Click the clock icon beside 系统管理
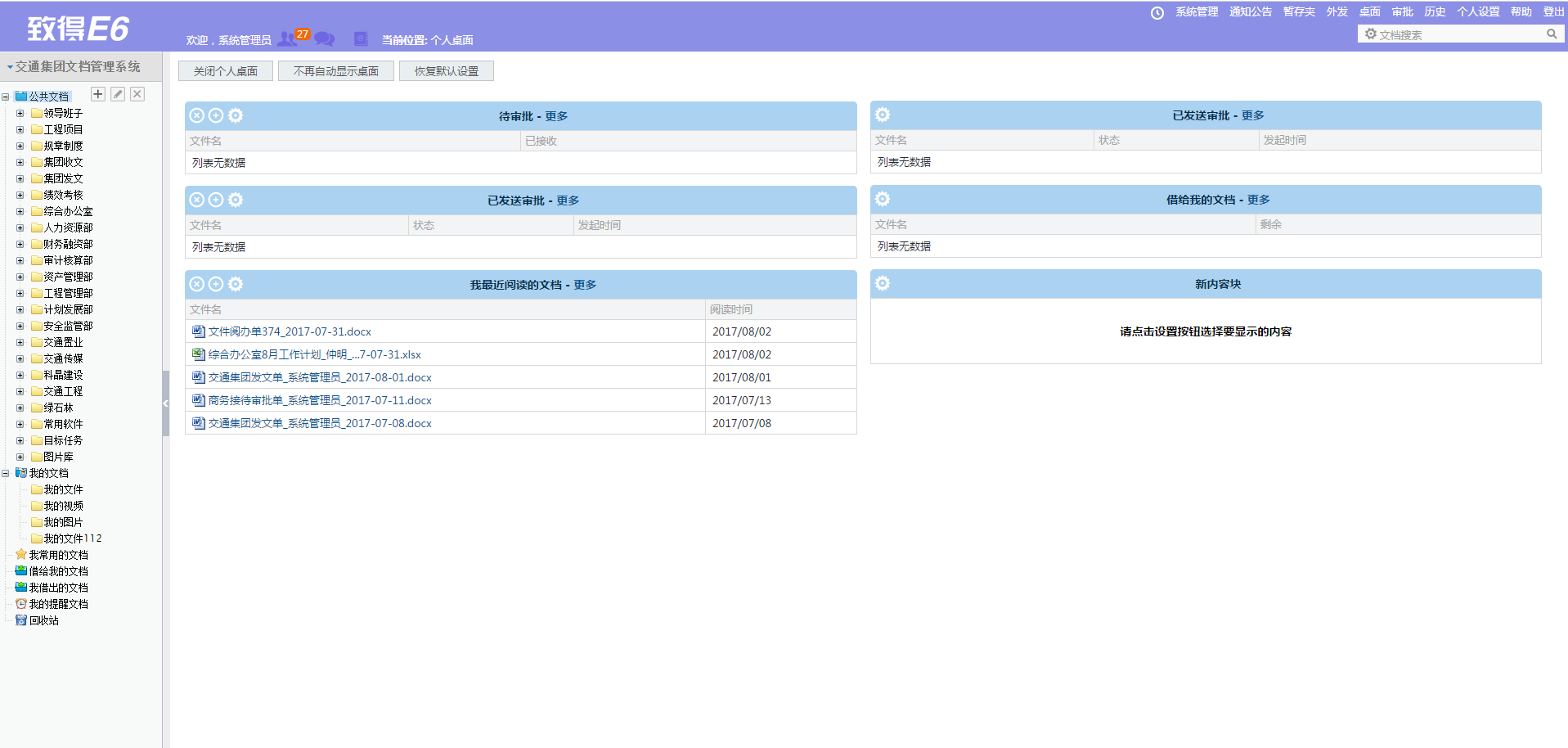The image size is (1568, 748). pos(1157,12)
